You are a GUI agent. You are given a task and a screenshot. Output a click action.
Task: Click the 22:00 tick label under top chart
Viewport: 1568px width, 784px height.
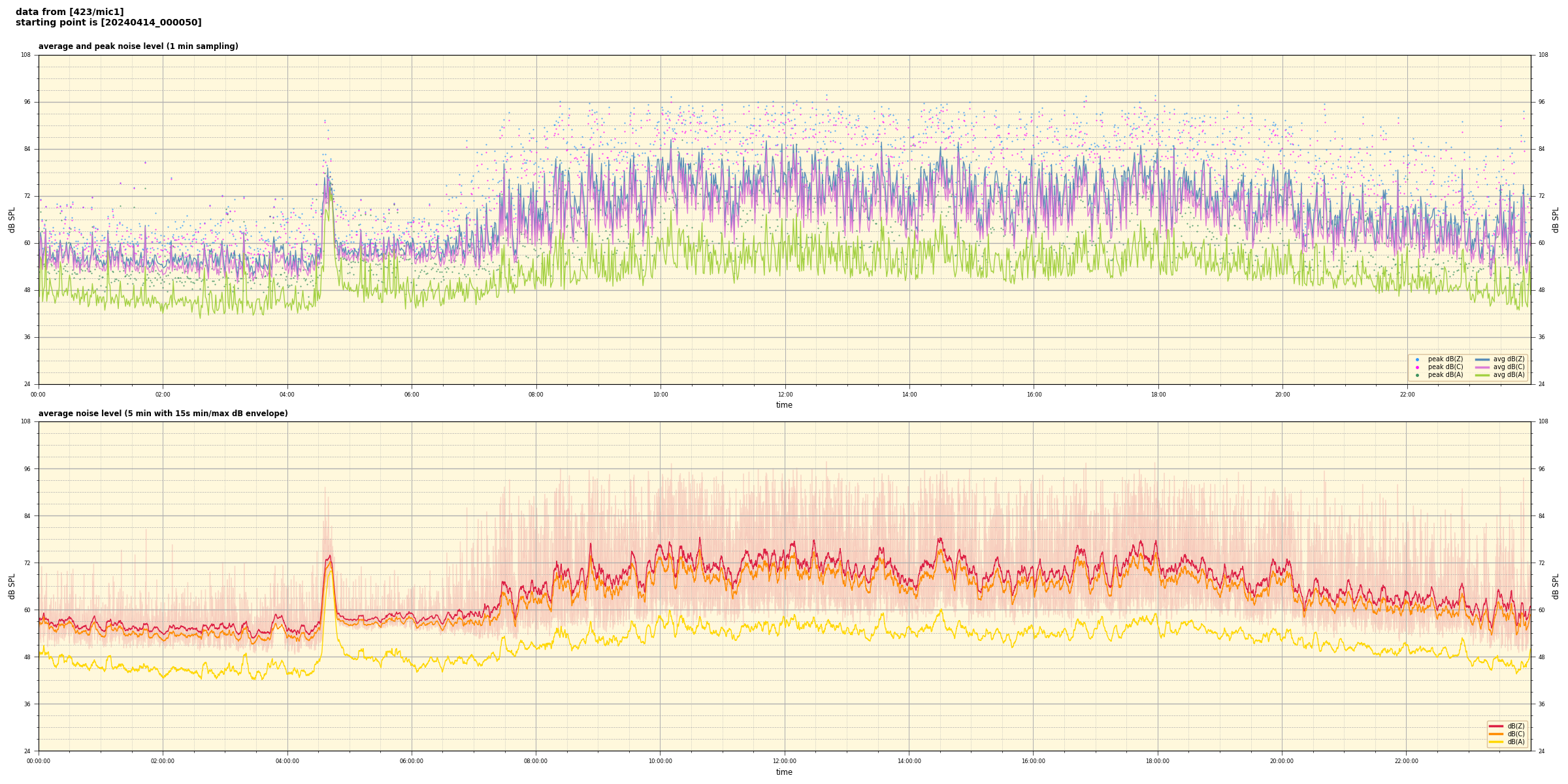(x=1407, y=395)
